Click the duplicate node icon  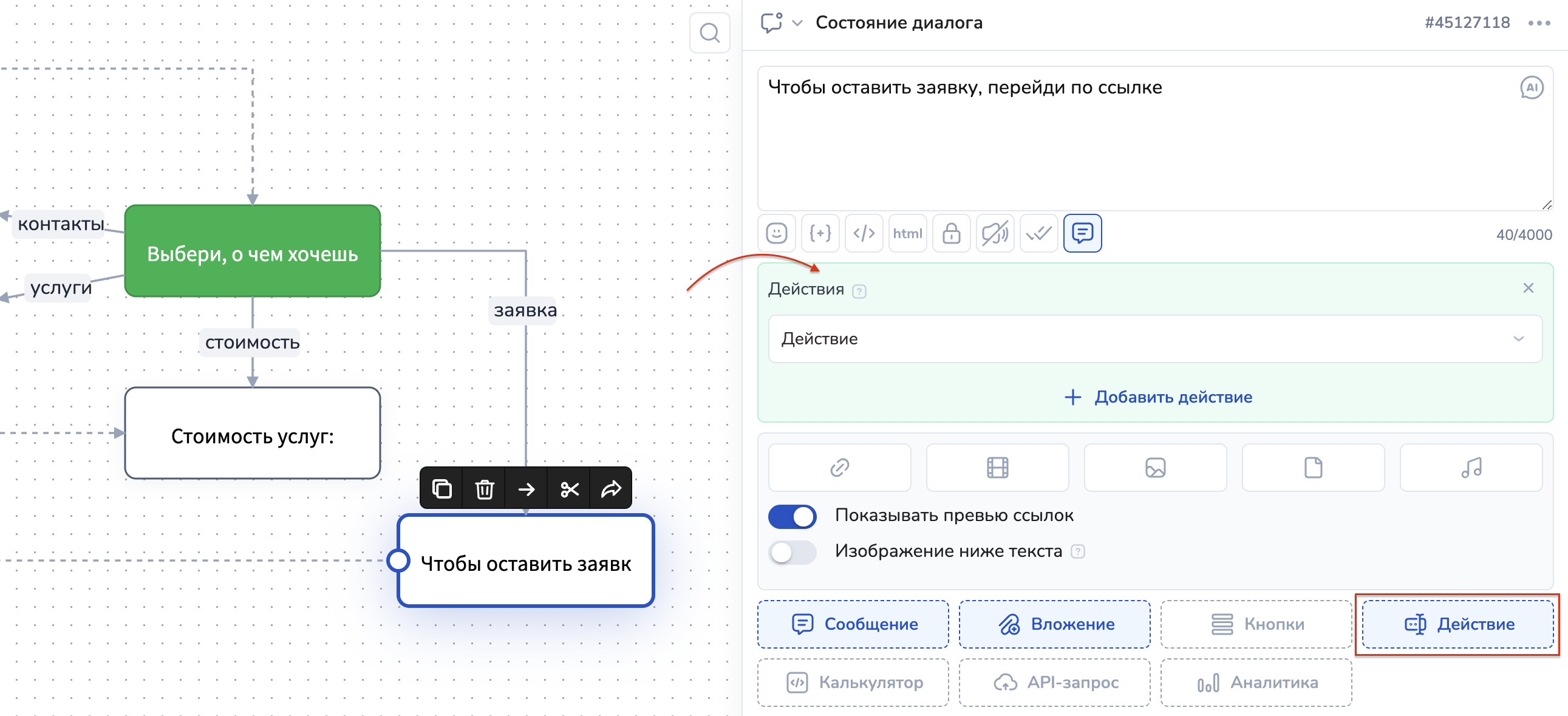point(441,489)
